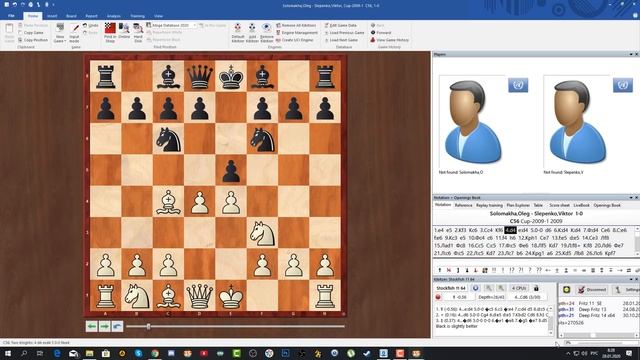The image size is (640, 360).
Task: Search position on Hard Disk
Action: coord(138,33)
